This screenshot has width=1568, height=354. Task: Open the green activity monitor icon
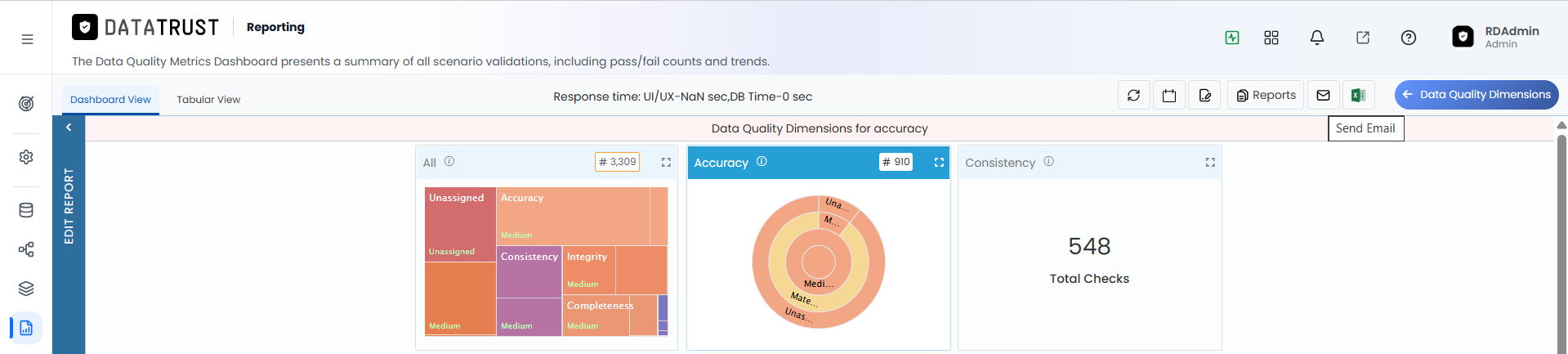[x=1232, y=38]
